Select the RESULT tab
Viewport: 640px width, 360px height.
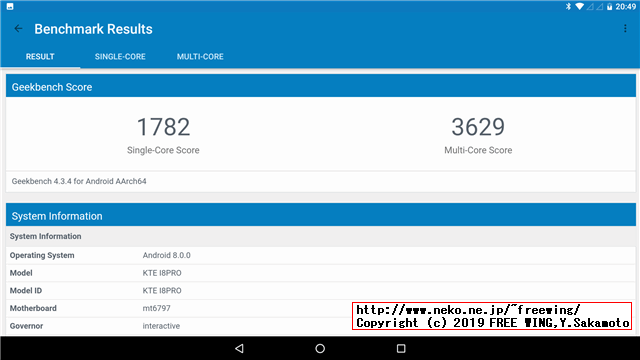[40, 57]
